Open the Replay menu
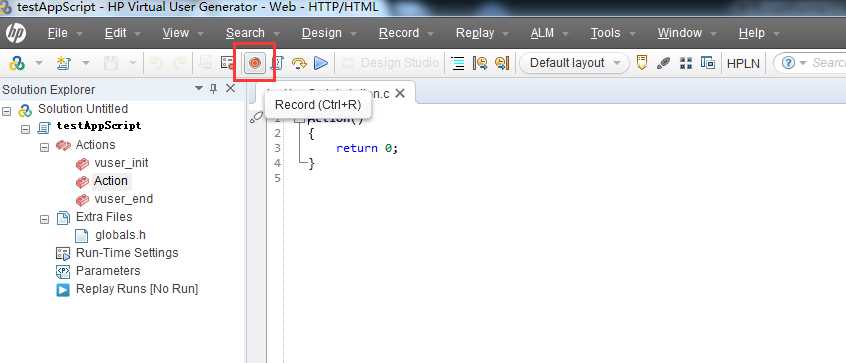 (x=475, y=33)
